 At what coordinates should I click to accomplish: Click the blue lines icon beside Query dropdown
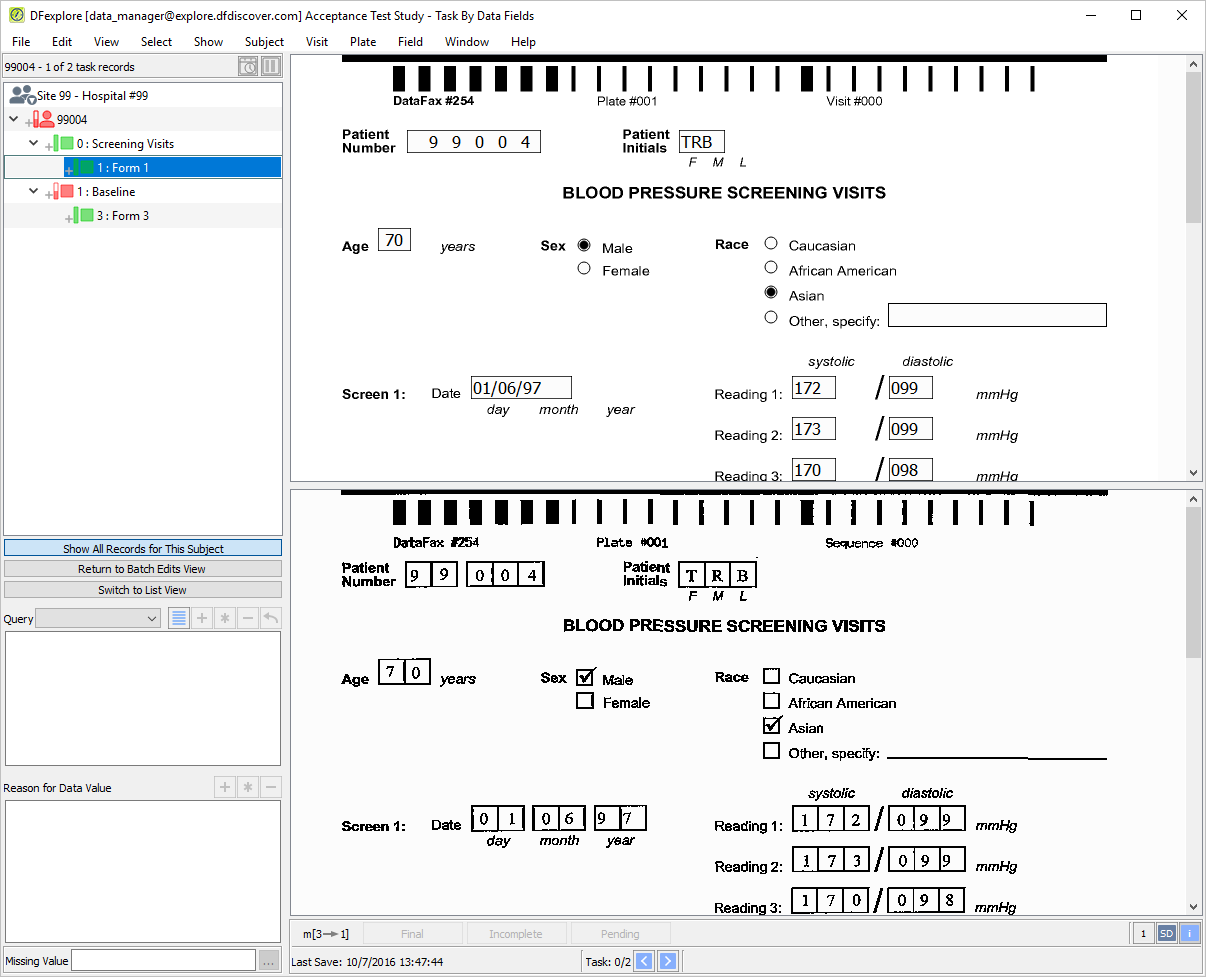[x=178, y=618]
